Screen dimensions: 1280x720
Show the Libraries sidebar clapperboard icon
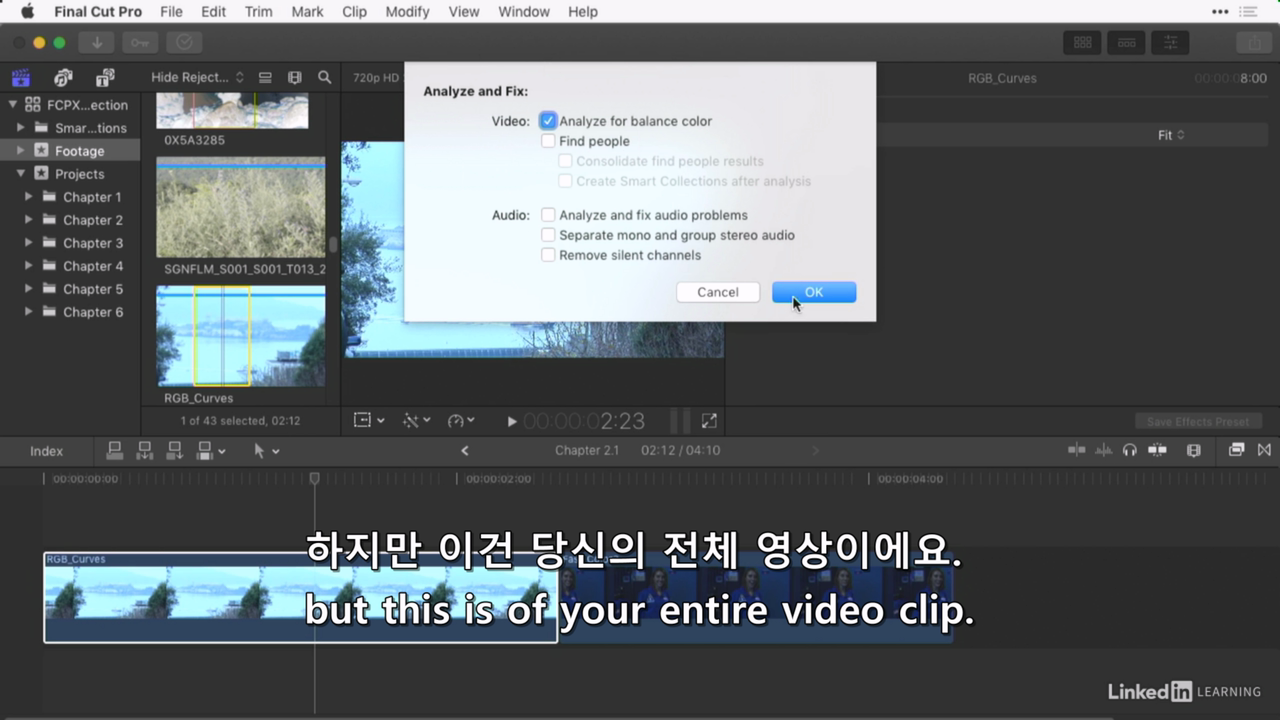point(21,78)
